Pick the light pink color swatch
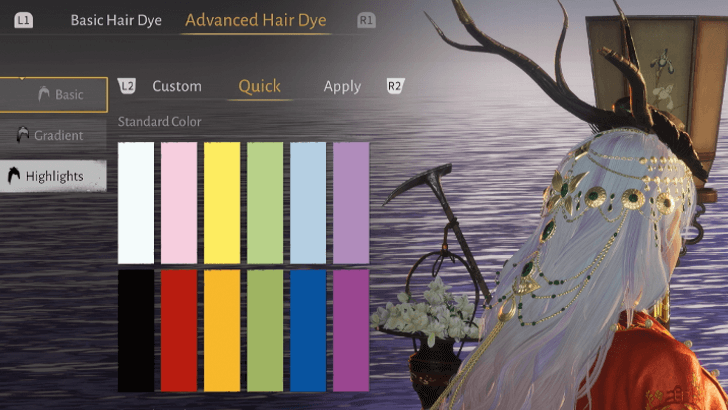This screenshot has width=728, height=410. [179, 203]
